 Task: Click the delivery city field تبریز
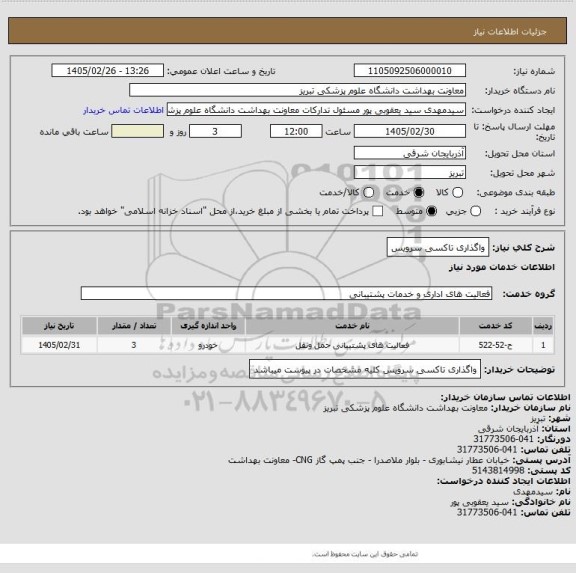coord(410,173)
